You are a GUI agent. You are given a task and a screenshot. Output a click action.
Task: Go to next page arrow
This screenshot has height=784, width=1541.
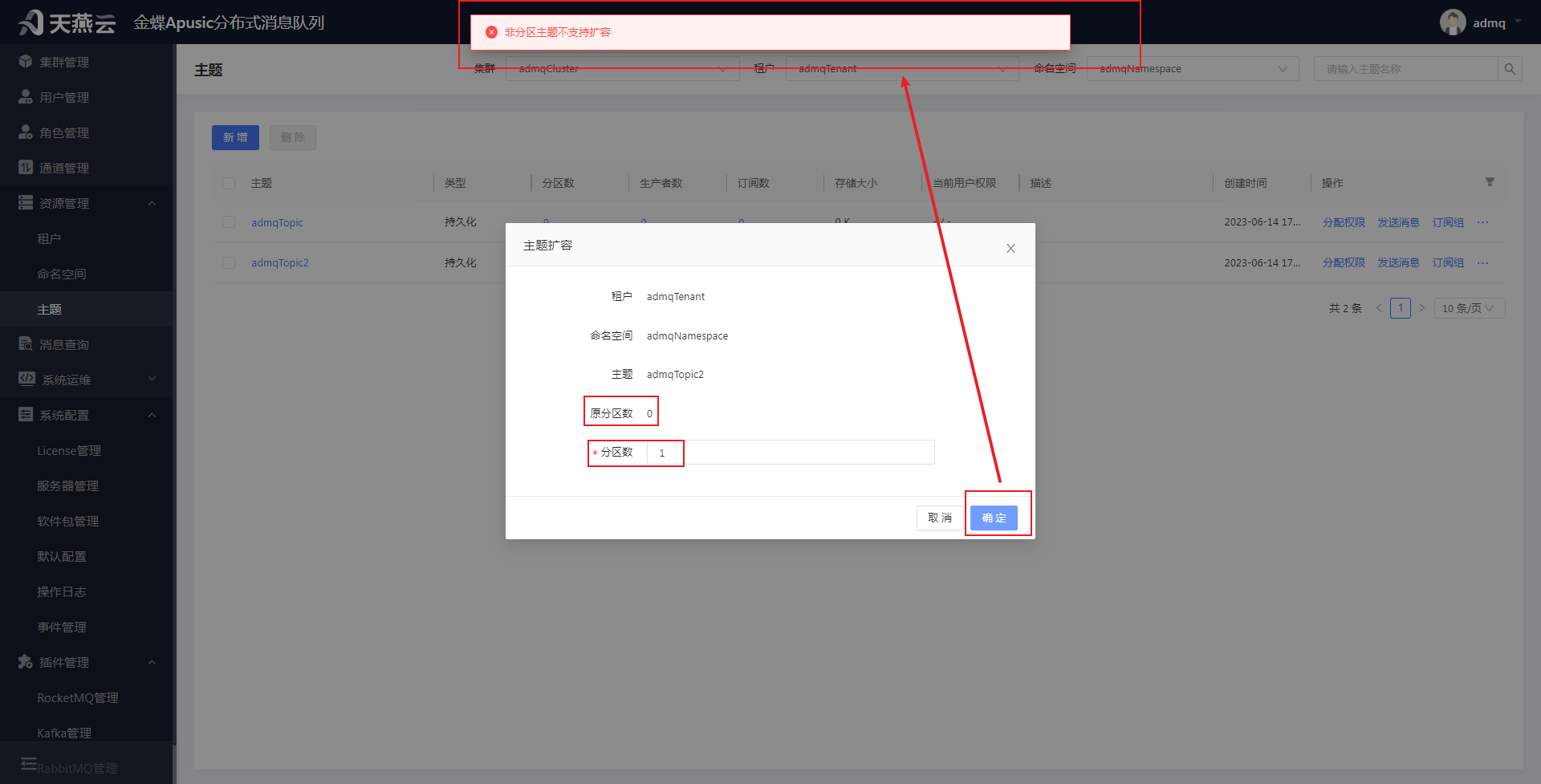click(x=1421, y=308)
